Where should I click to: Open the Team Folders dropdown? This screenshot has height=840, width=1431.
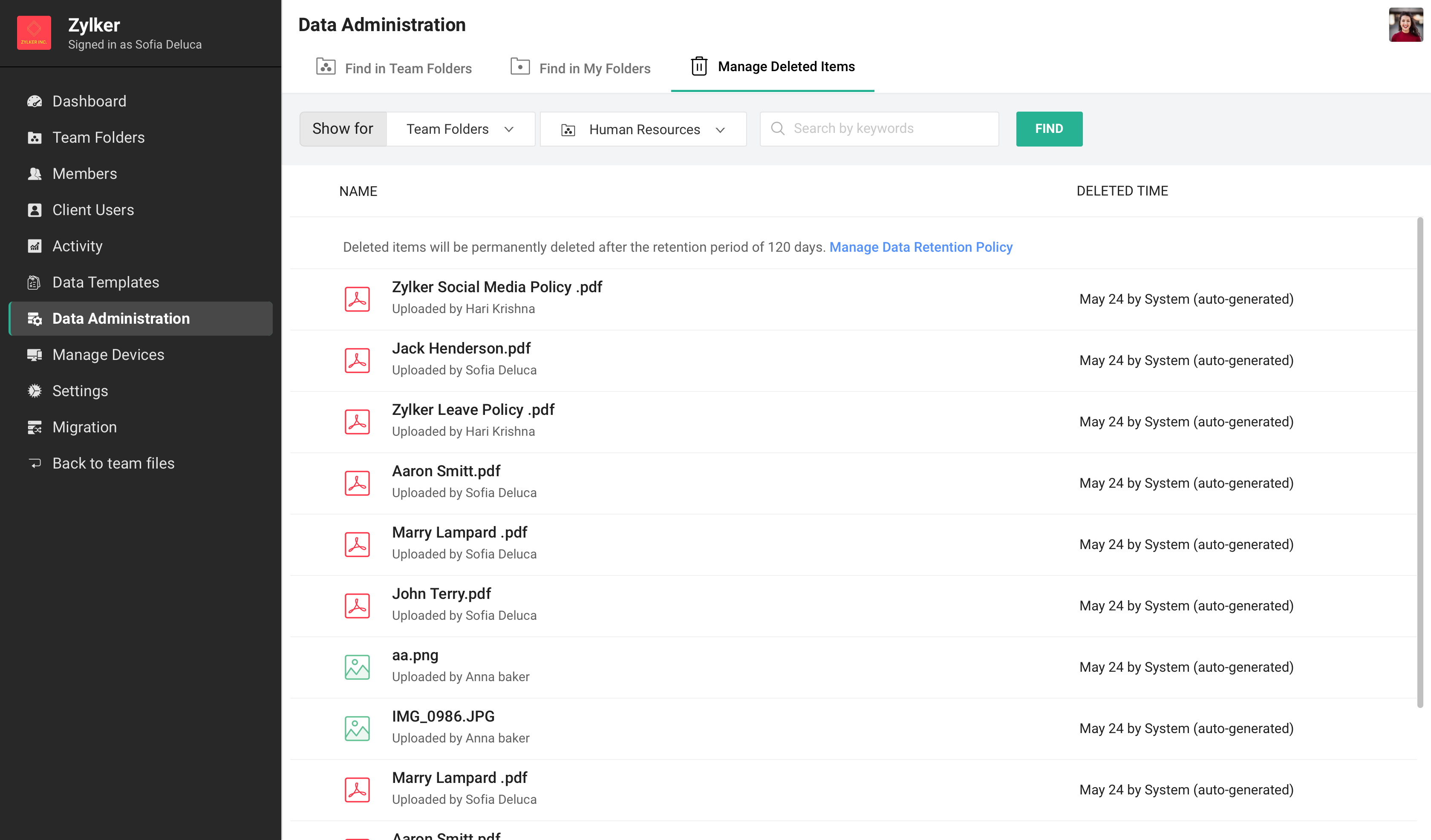pyautogui.click(x=460, y=129)
